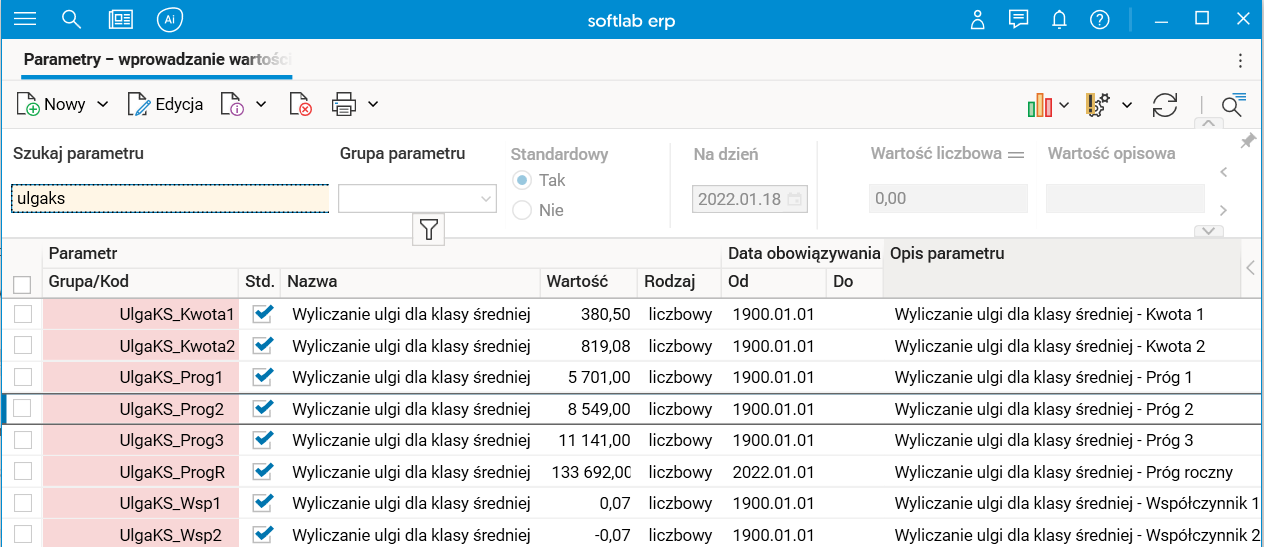Expand the Grupa parametru dropdown
This screenshot has width=1264, height=547.
click(486, 199)
